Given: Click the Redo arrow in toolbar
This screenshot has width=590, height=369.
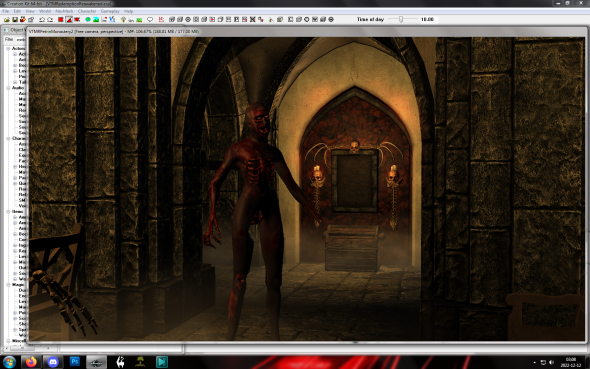Looking at the screenshot, I should 50,20.
